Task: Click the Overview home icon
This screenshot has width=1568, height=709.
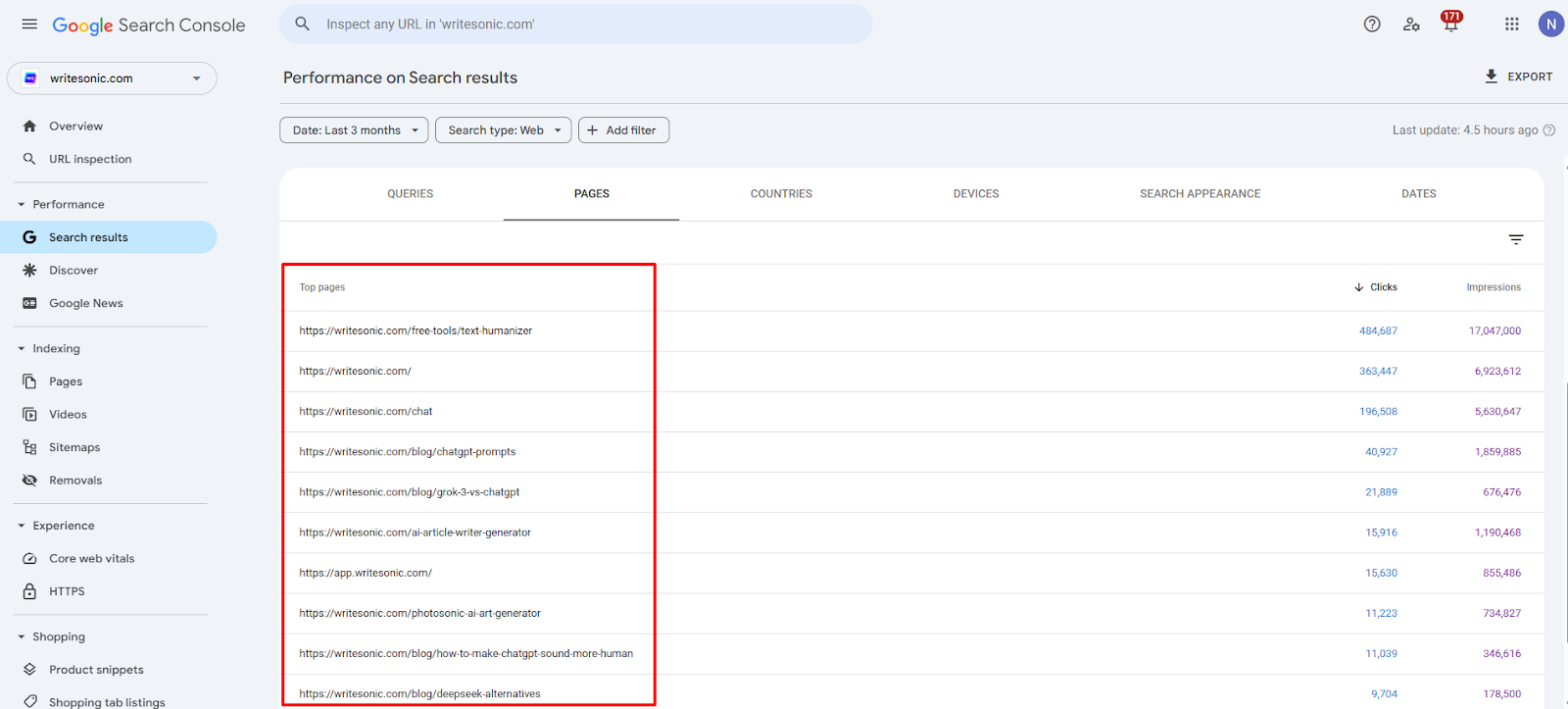Action: [x=29, y=127]
